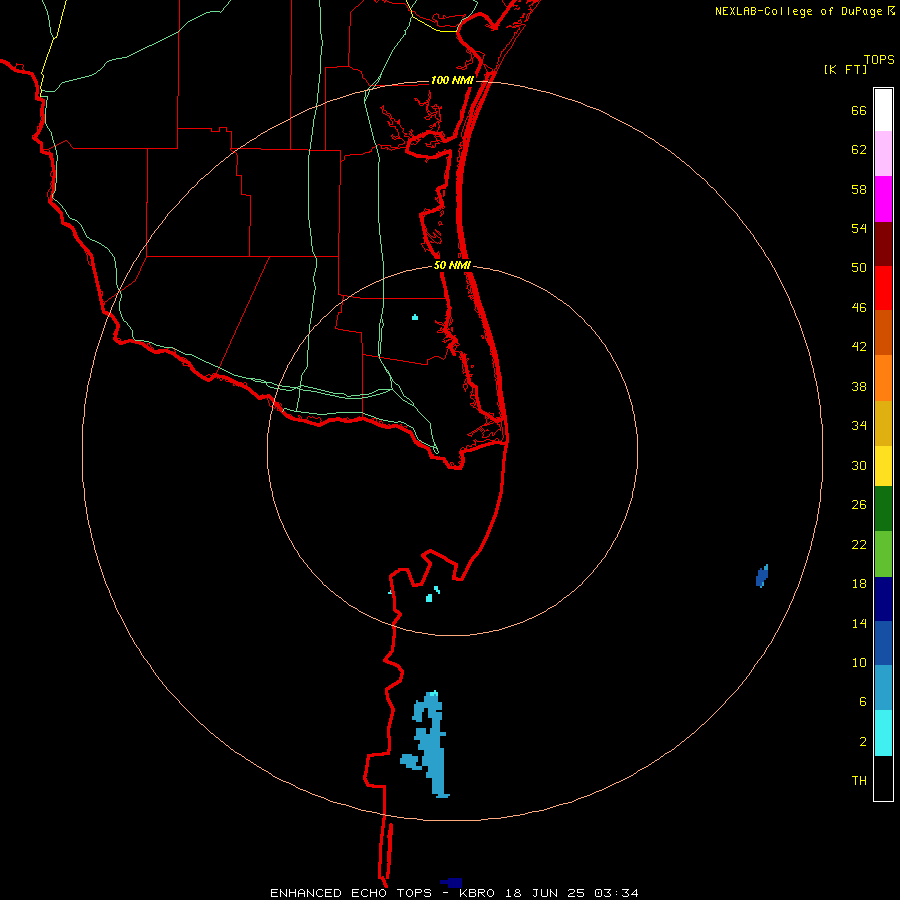Click the '10' legend value label

click(859, 662)
